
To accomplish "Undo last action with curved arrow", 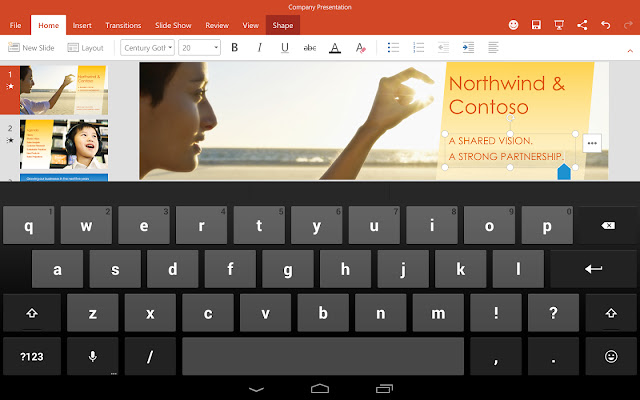I will [x=605, y=25].
